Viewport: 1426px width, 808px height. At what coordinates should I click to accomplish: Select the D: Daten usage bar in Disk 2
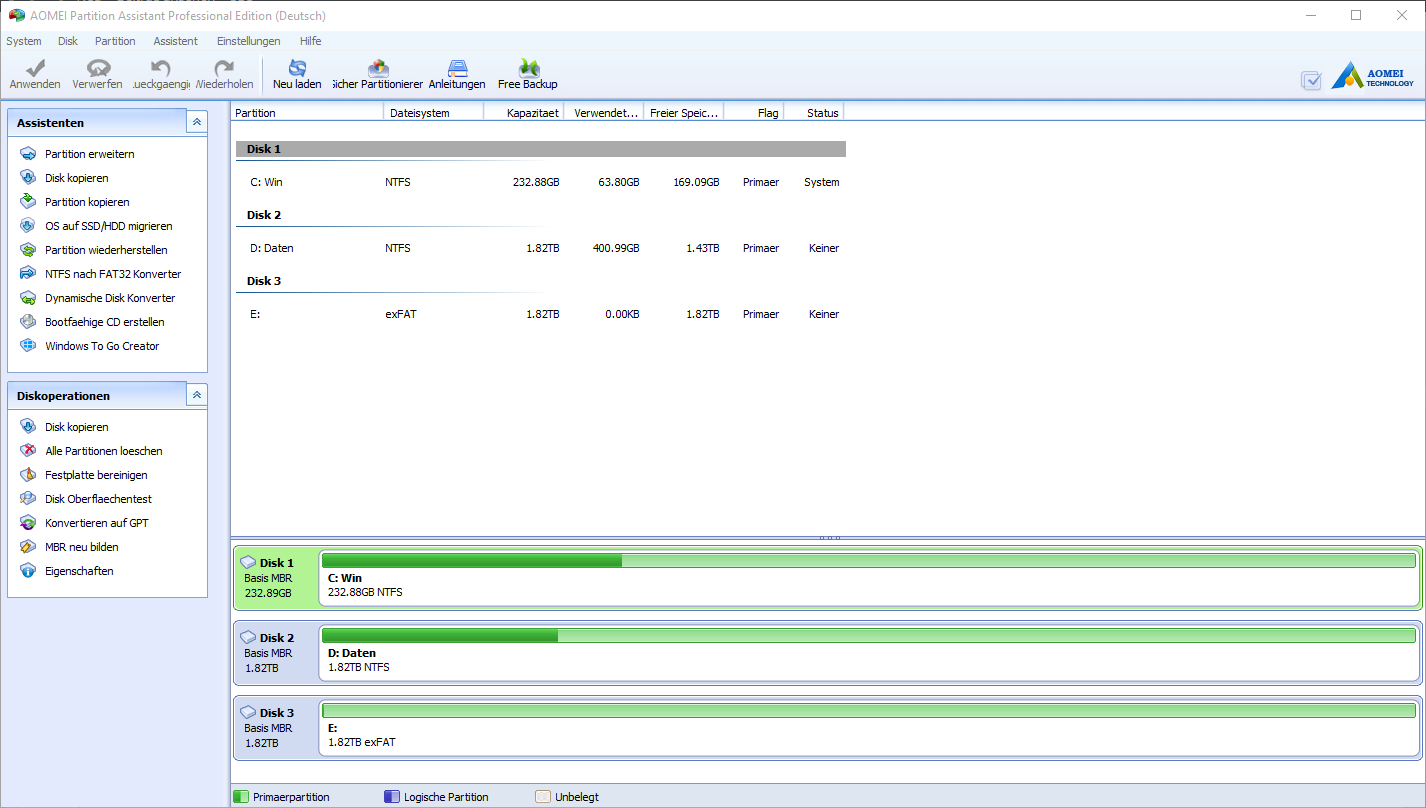(x=869, y=636)
